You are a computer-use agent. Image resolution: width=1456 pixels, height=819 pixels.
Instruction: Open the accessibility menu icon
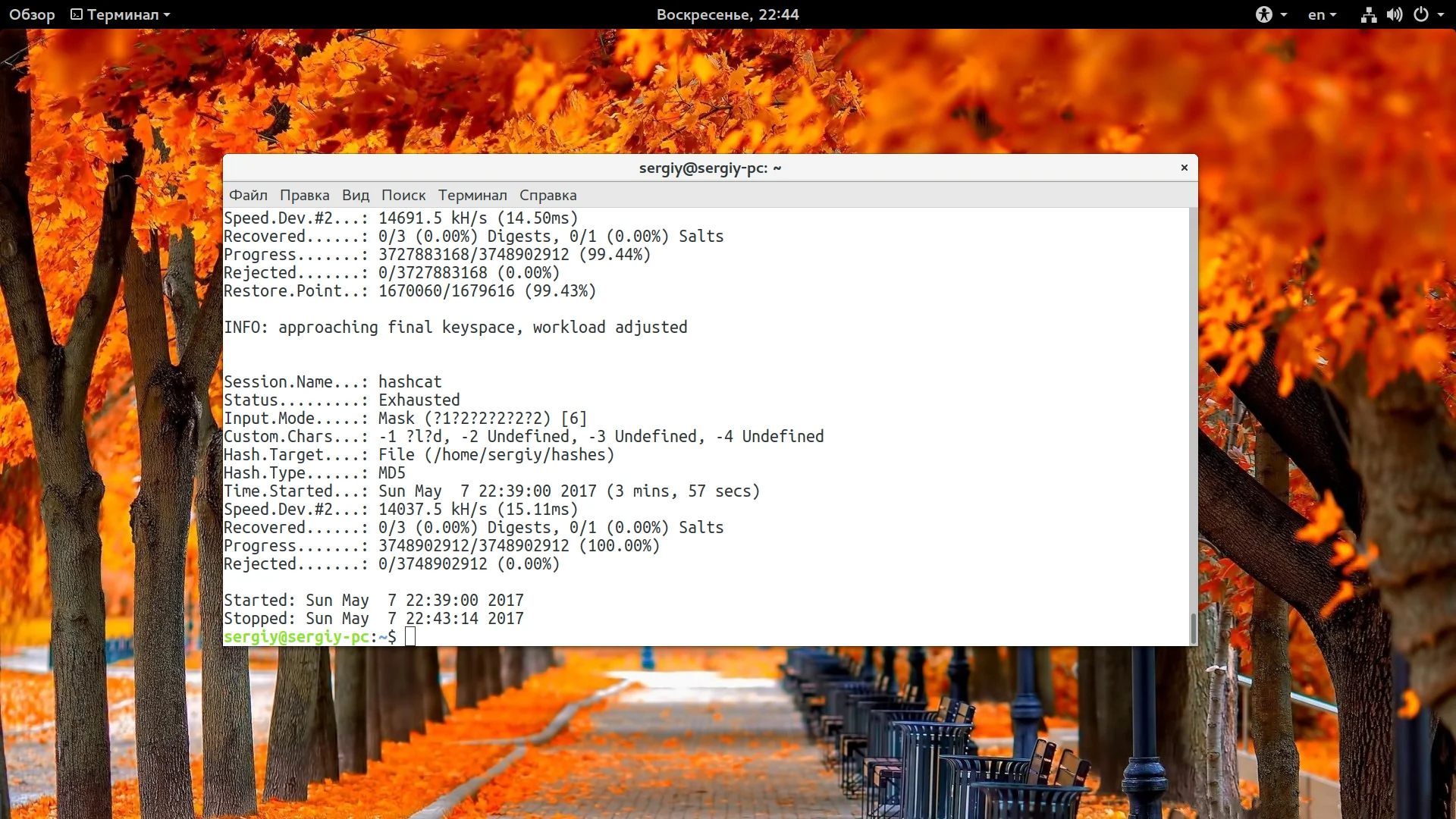tap(1263, 14)
